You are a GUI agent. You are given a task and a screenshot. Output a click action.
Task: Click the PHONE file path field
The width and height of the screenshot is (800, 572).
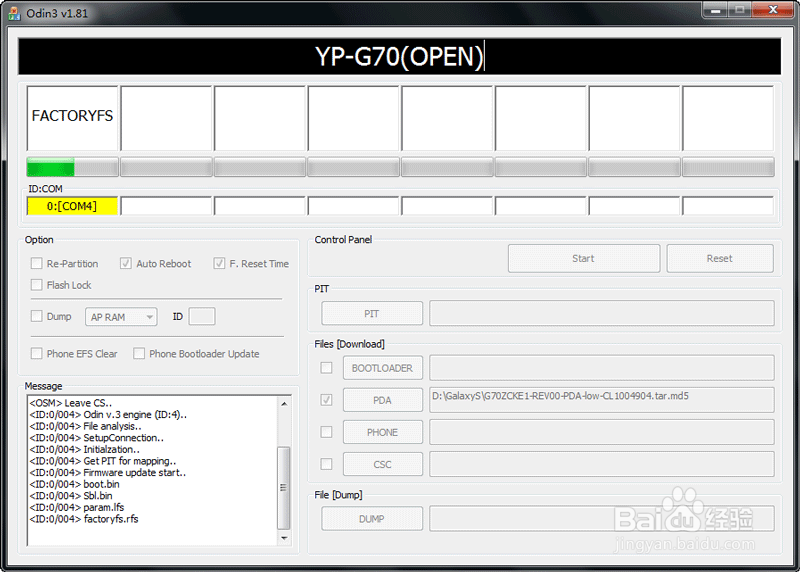click(602, 432)
